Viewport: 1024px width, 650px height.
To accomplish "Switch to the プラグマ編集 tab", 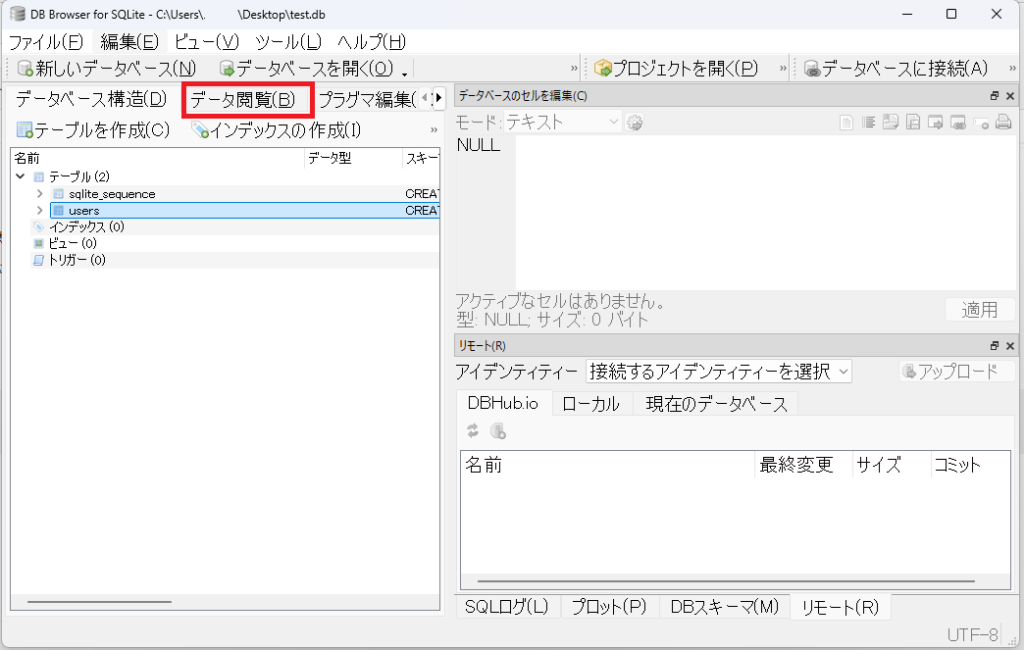I will pos(366,99).
